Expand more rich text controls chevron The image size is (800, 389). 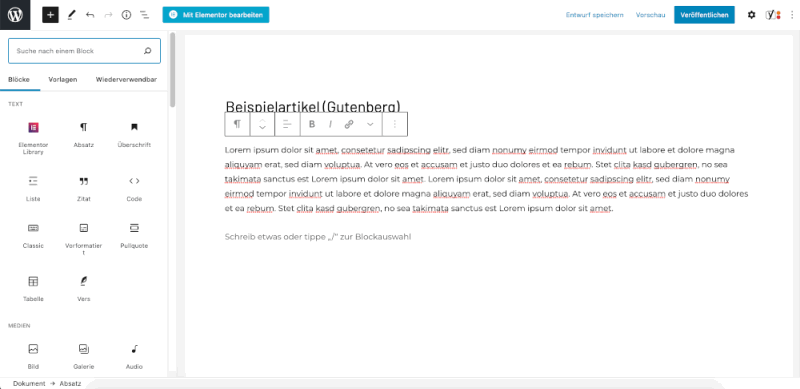point(370,124)
